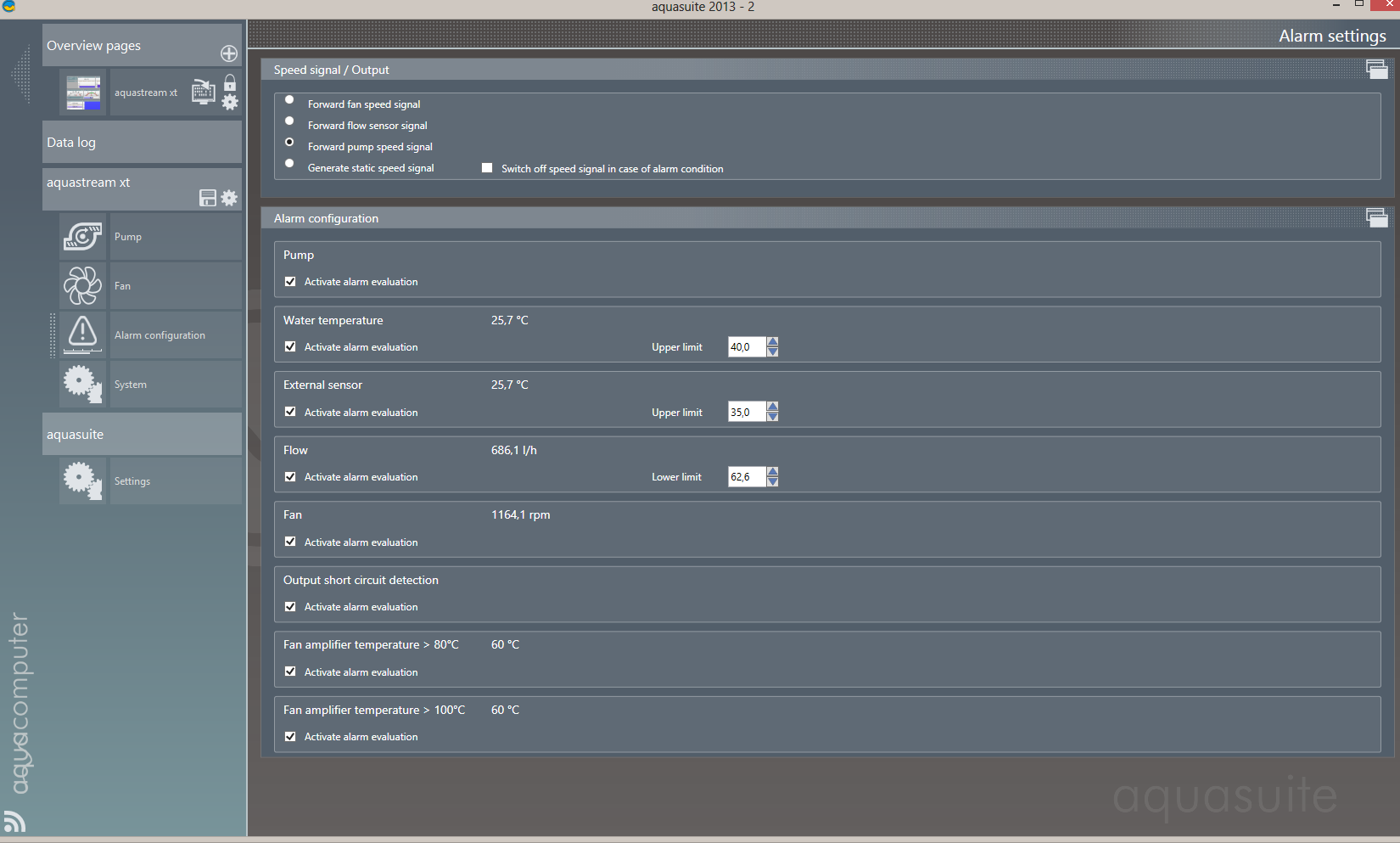This screenshot has height=843, width=1400.
Task: Collapse the sidebar with the dotted arrow
Action: pyautogui.click(x=21, y=75)
